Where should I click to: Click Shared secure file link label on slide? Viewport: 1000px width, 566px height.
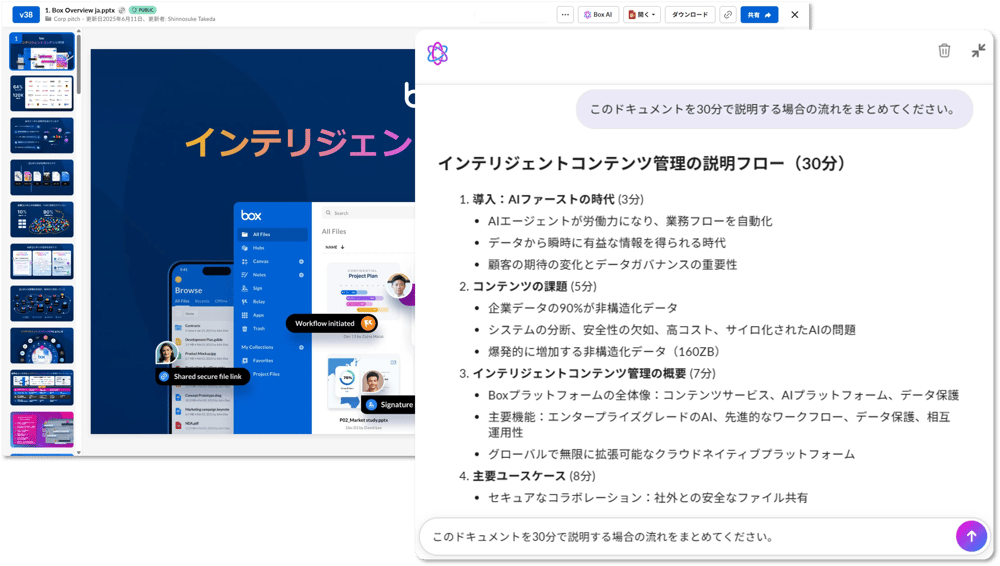[202, 376]
